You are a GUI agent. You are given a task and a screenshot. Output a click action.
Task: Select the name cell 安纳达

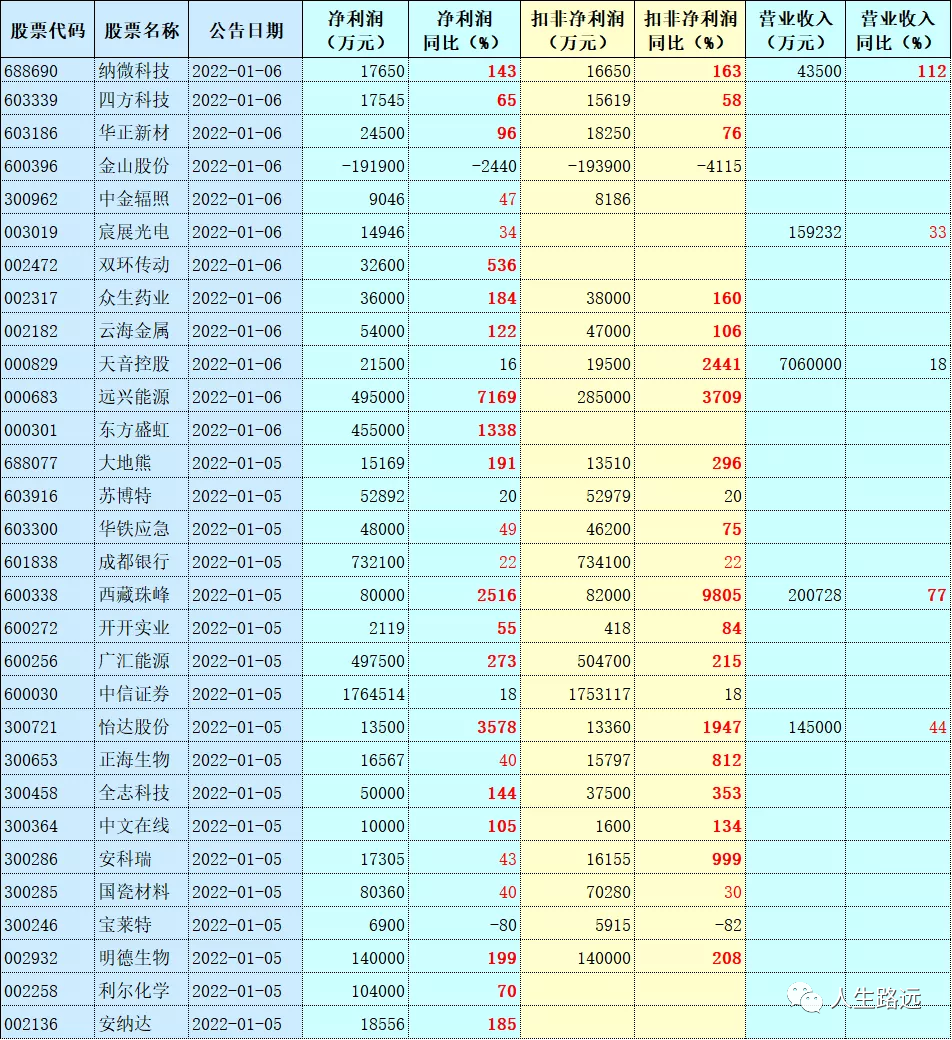(x=141, y=1024)
